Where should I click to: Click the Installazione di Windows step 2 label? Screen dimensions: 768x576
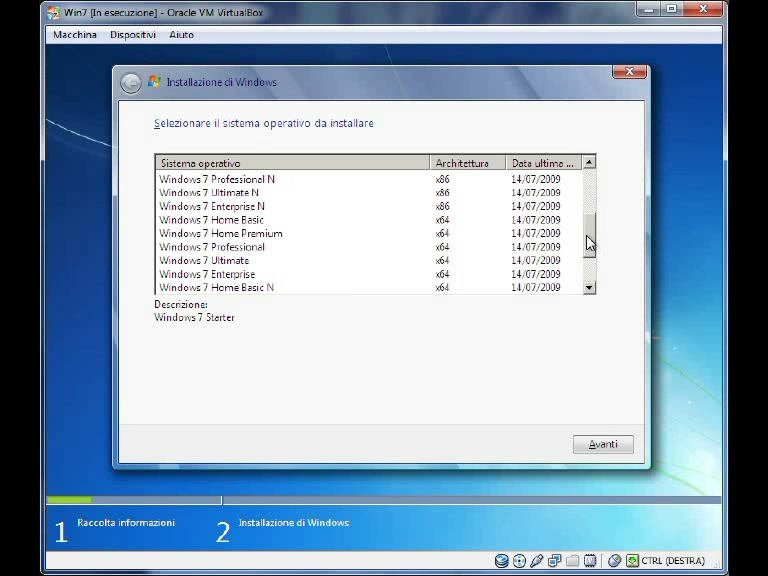click(294, 523)
